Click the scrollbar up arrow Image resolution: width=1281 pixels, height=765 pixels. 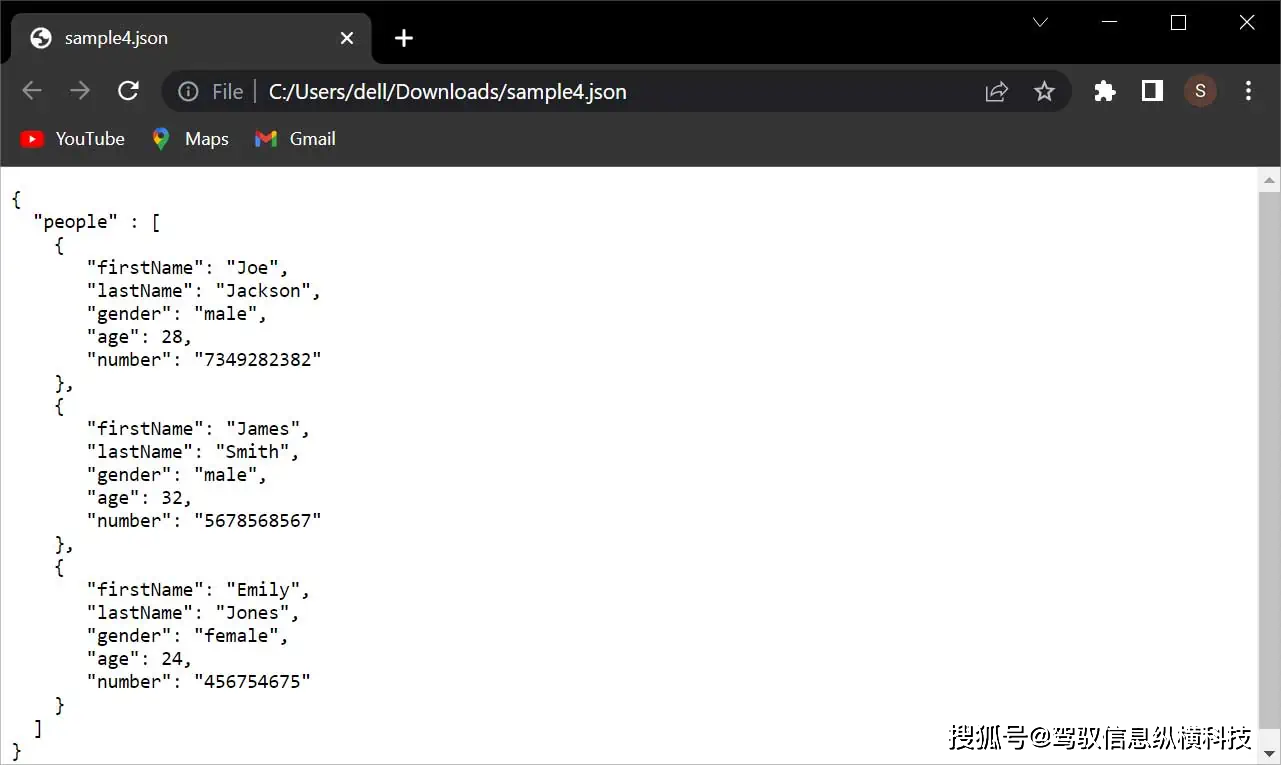click(1270, 181)
